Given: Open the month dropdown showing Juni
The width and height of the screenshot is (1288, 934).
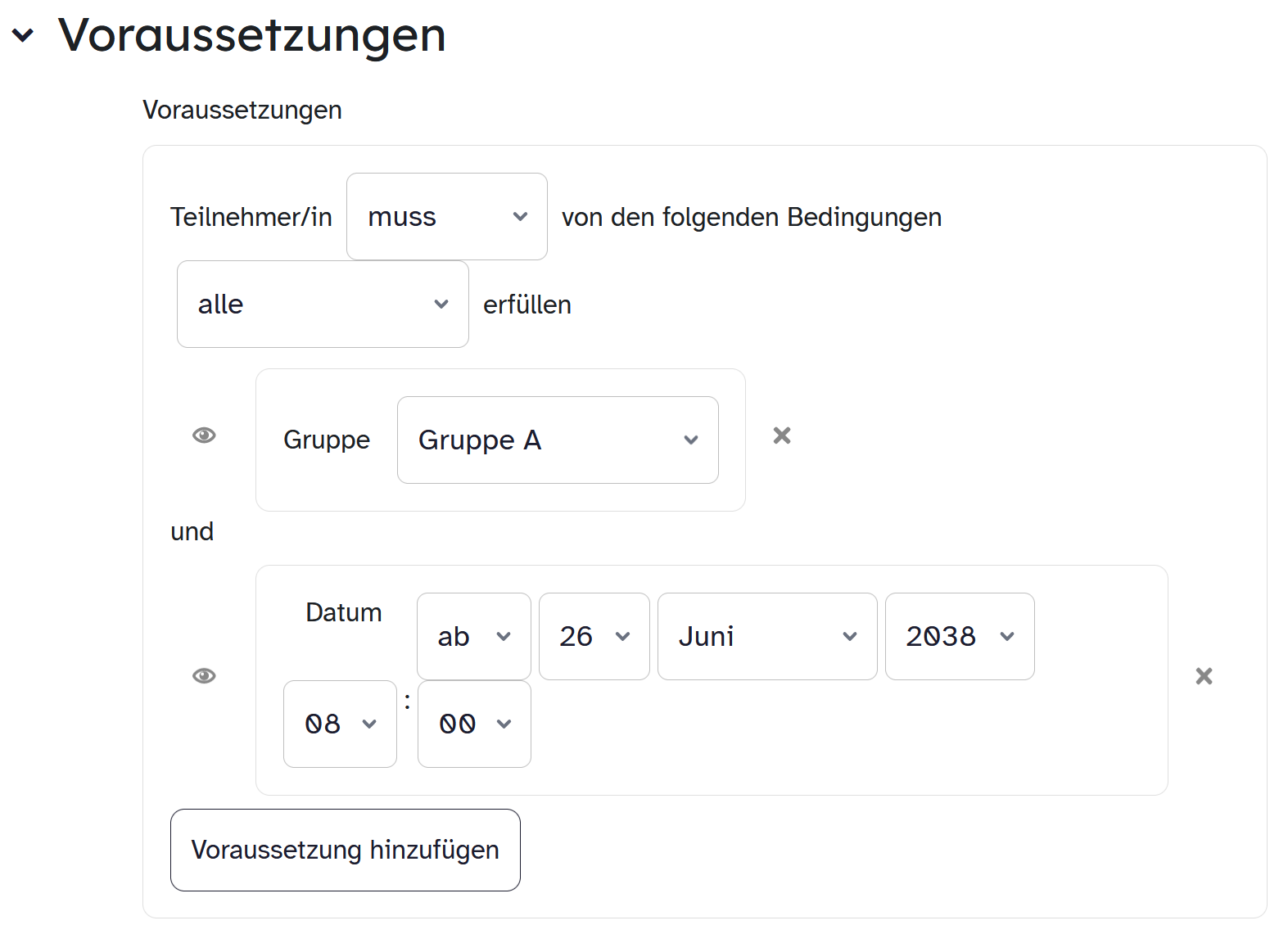Looking at the screenshot, I should pyautogui.click(x=766, y=637).
